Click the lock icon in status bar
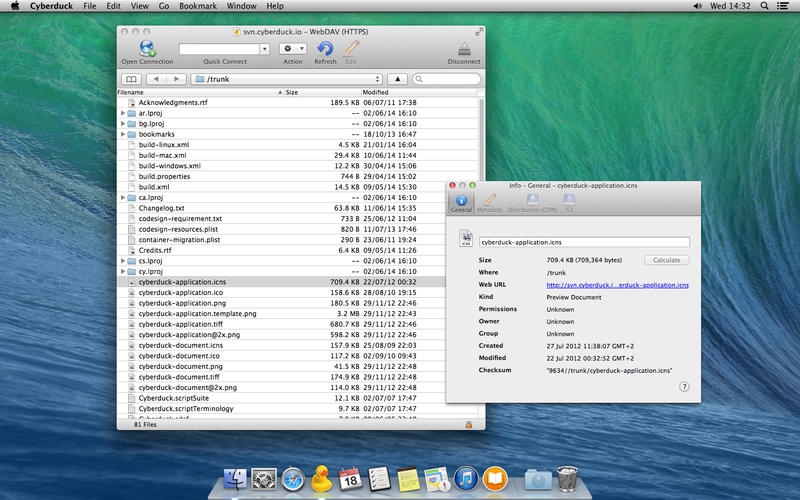Viewport: 800px width, 500px height. 468,424
